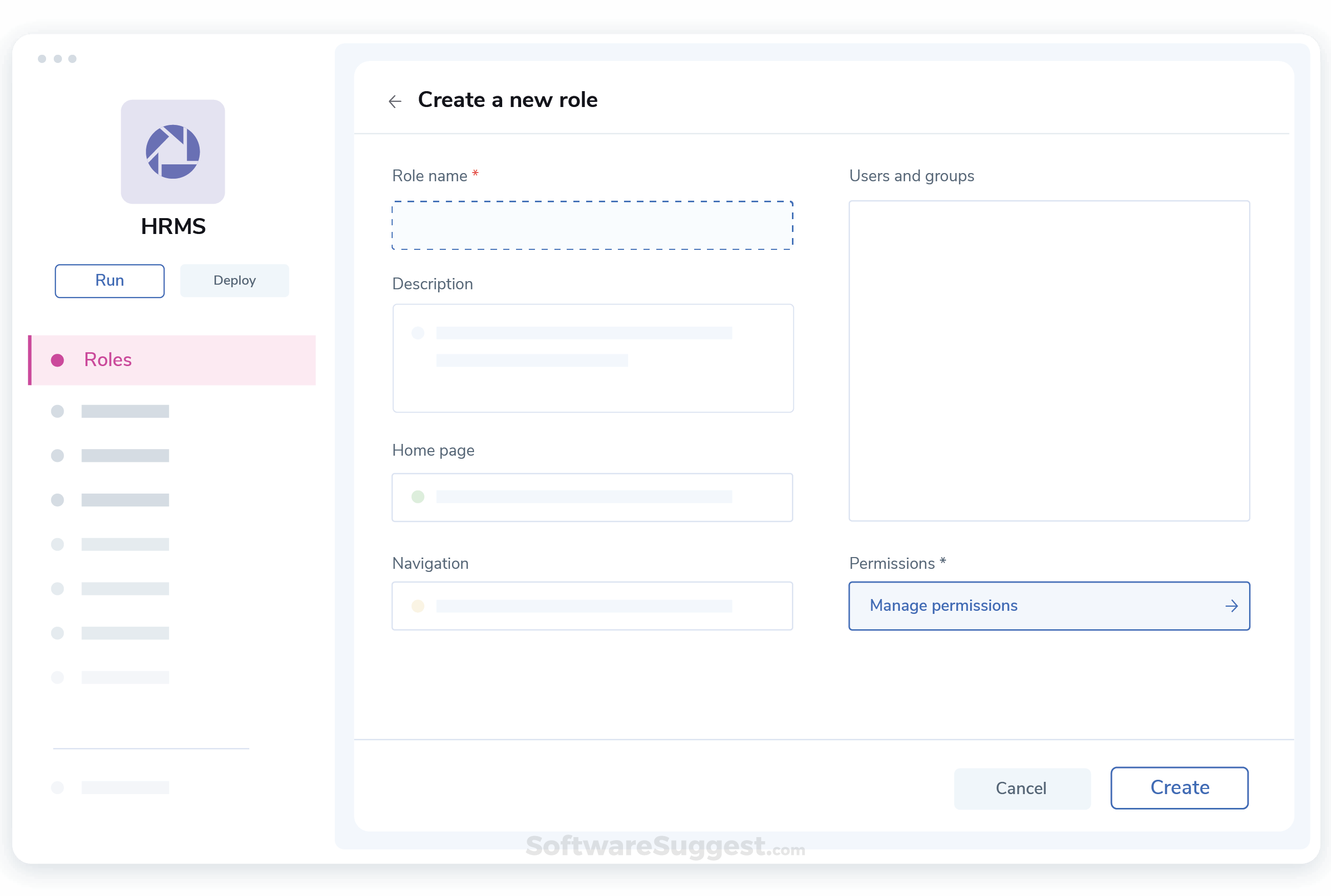Click the HRMS application logo icon
The width and height of the screenshot is (1331, 896).
[x=173, y=152]
